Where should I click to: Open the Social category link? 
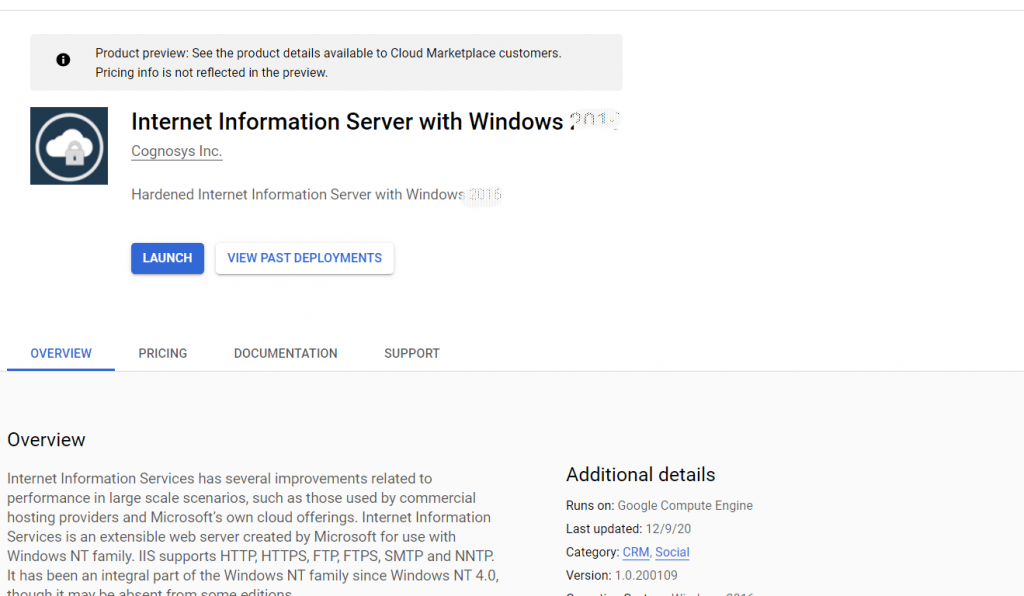click(x=672, y=552)
